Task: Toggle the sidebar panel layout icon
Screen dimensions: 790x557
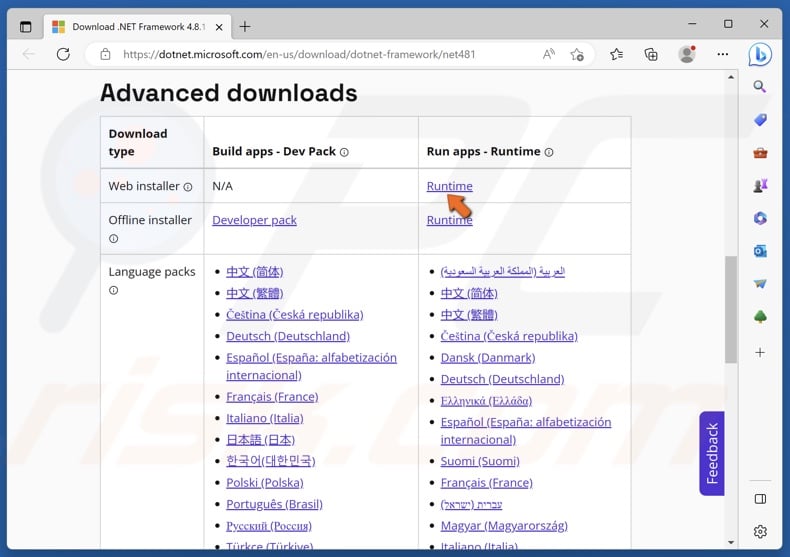Action: 760,499
